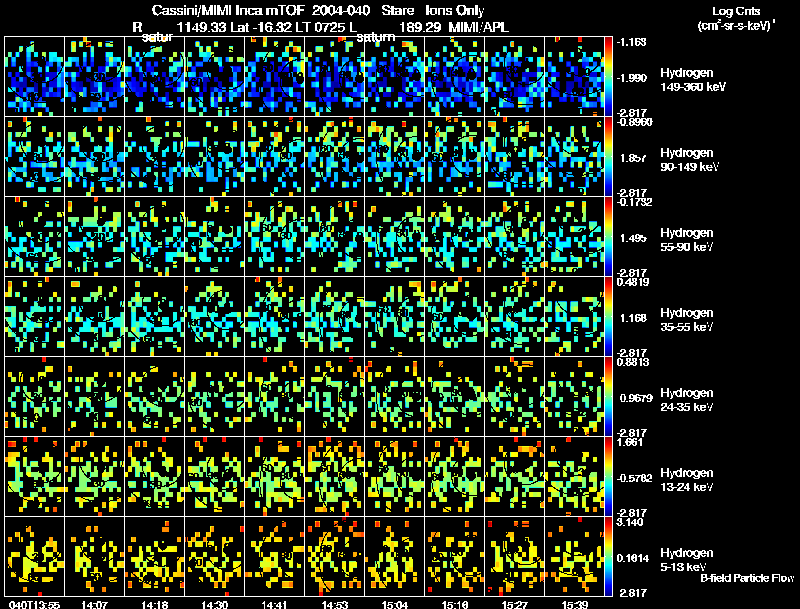This screenshot has width=800, height=609.
Task: Click the '040T13:55' time label
Action: point(34,604)
